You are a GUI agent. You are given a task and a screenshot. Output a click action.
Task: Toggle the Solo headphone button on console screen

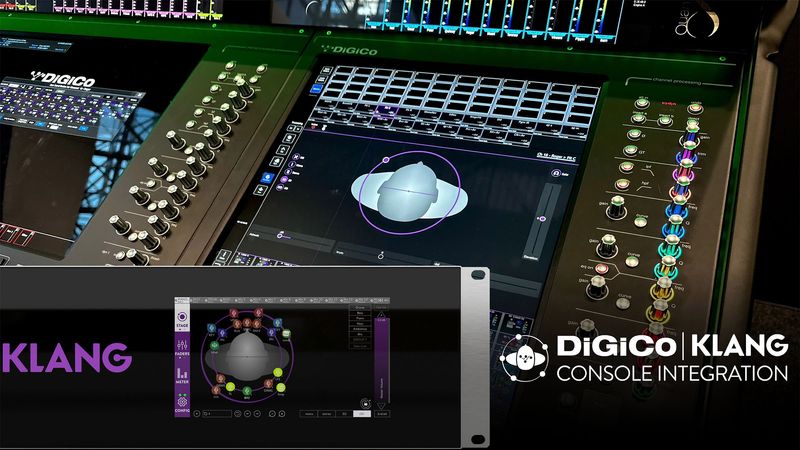tap(556, 173)
